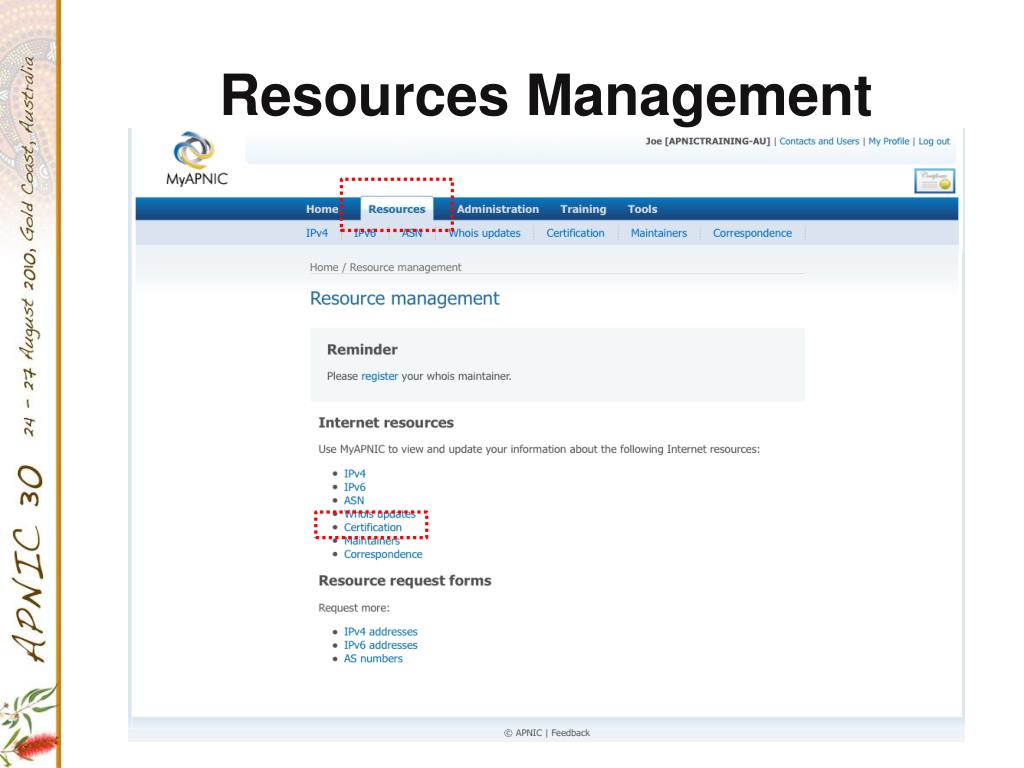This screenshot has width=1024, height=768.
Task: Open IPv6 under Internet resources list
Action: [355, 487]
